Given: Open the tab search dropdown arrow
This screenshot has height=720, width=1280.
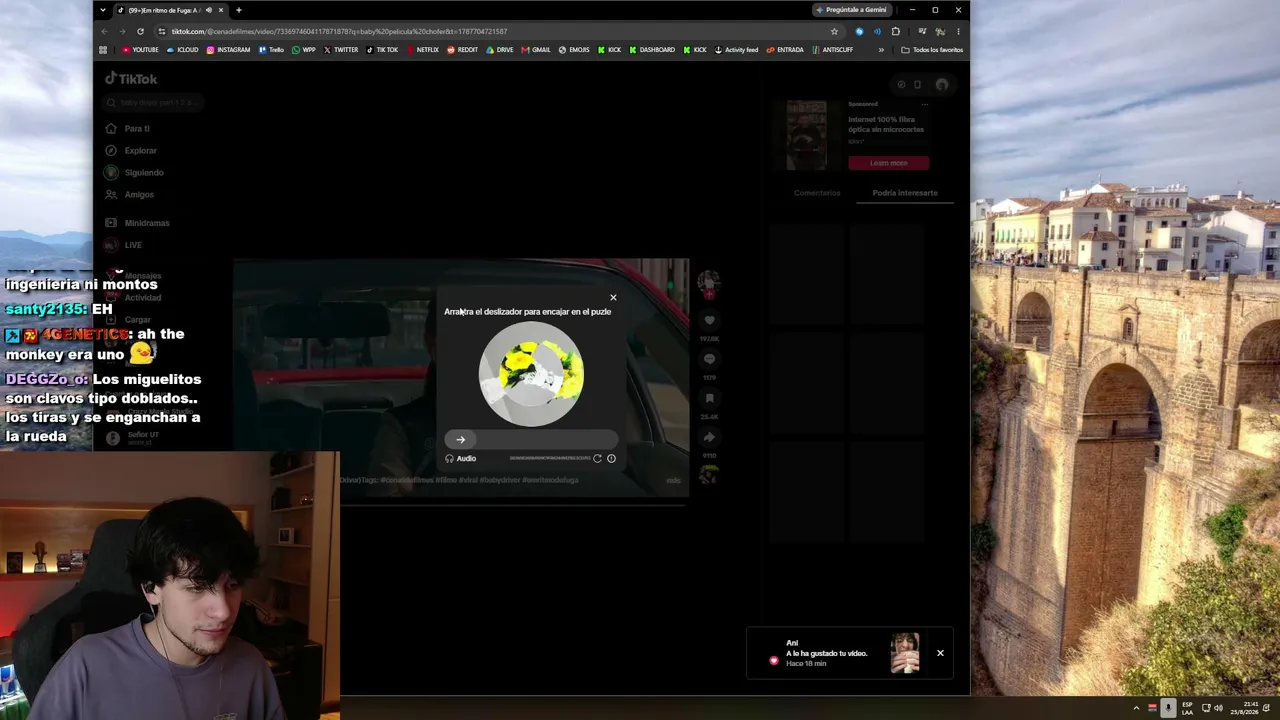Looking at the screenshot, I should tap(102, 10).
